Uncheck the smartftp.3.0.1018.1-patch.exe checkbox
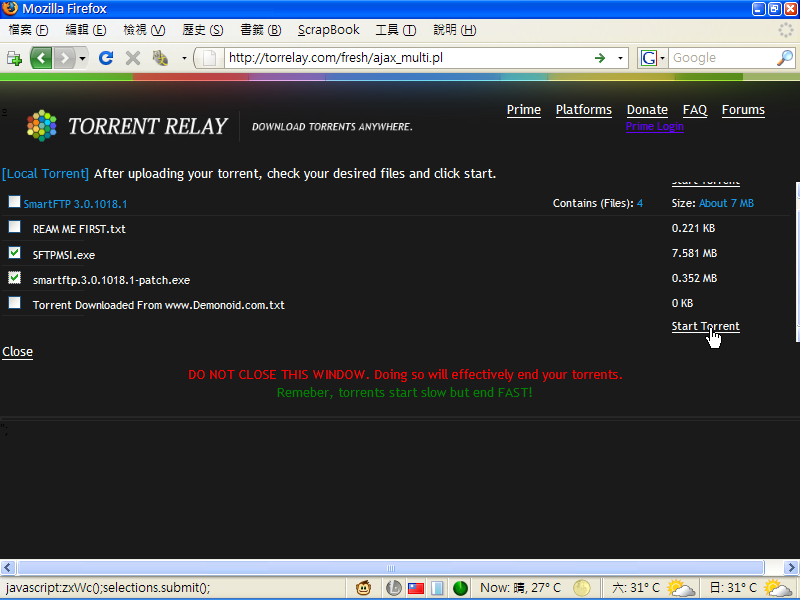This screenshot has width=800, height=600. pos(14,277)
